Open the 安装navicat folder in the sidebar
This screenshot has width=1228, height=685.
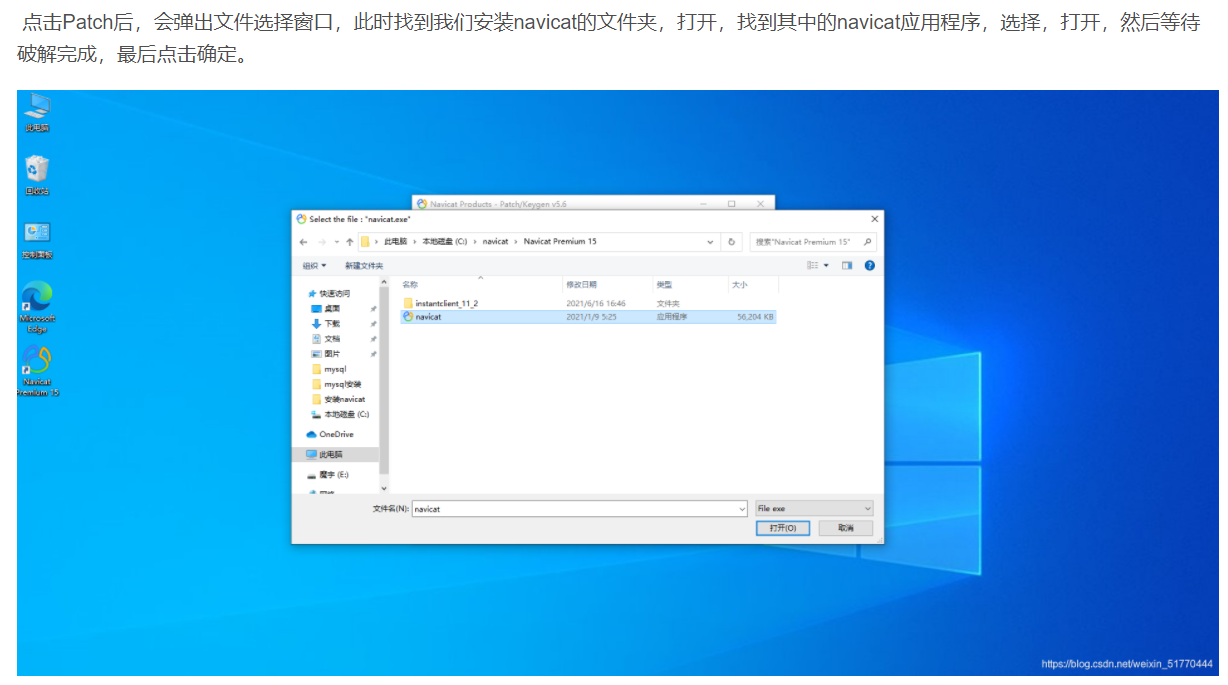tap(339, 399)
